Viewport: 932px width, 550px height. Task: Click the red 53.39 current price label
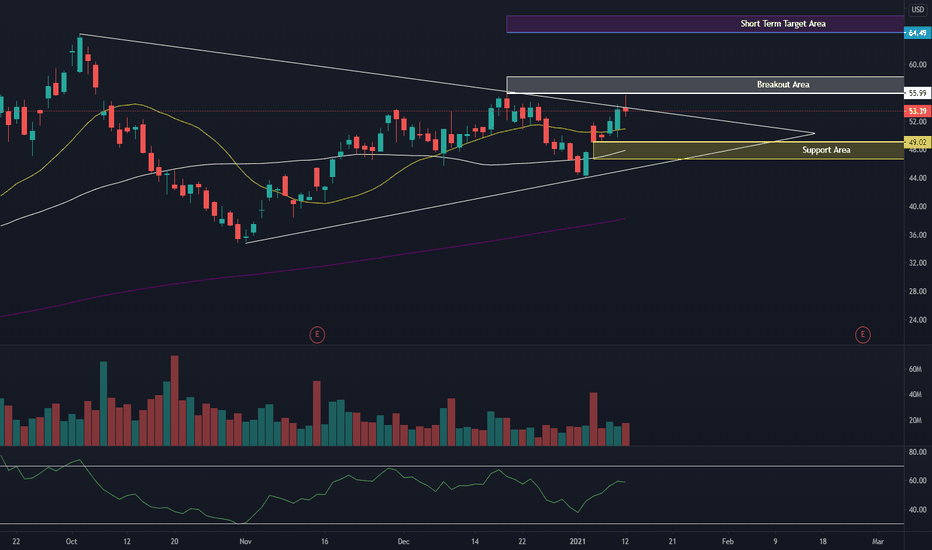pyautogui.click(x=917, y=111)
